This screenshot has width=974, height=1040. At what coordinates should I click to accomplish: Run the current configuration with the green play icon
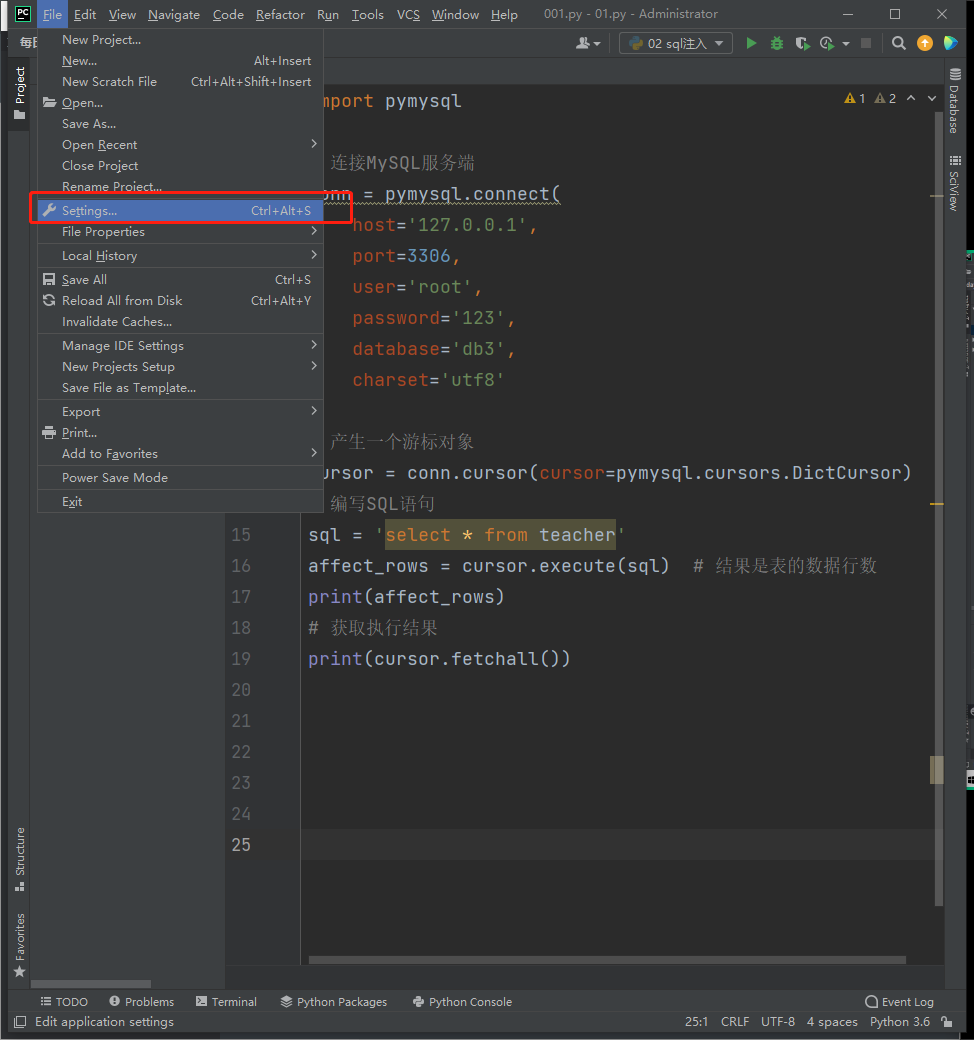[752, 43]
